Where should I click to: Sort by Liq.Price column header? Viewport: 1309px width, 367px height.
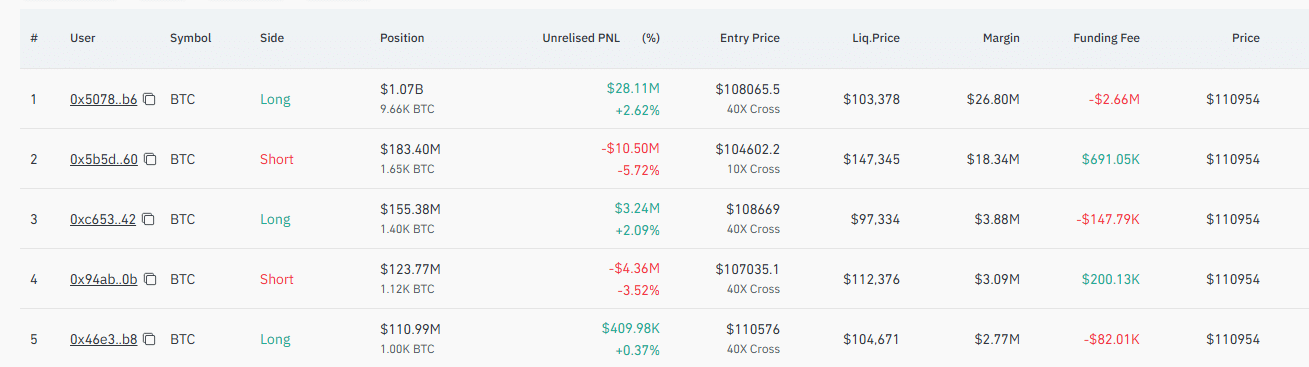tap(874, 38)
